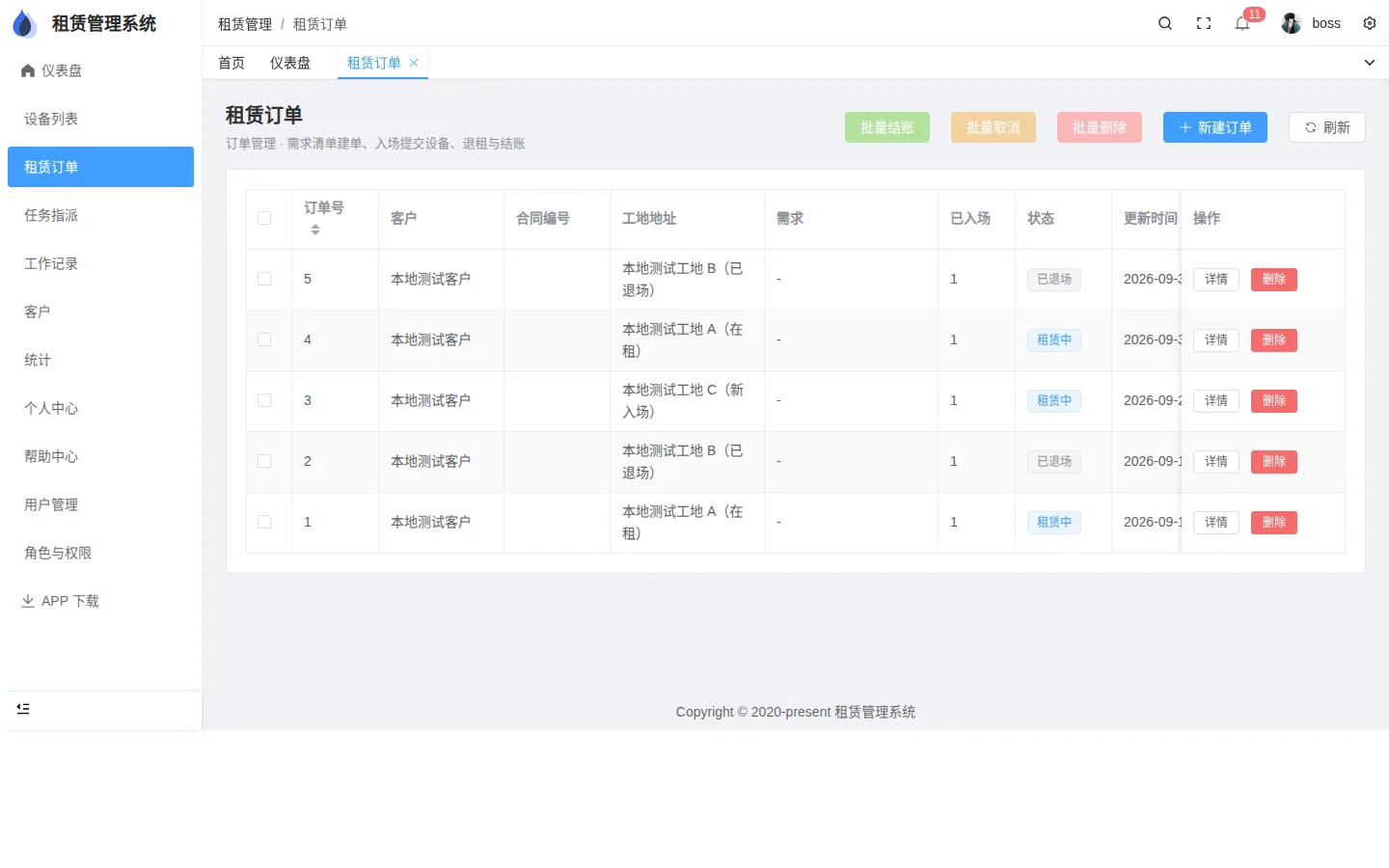Viewport: 1389px width, 868px height.
Task: View 详情 for order 3
Action: (1216, 400)
